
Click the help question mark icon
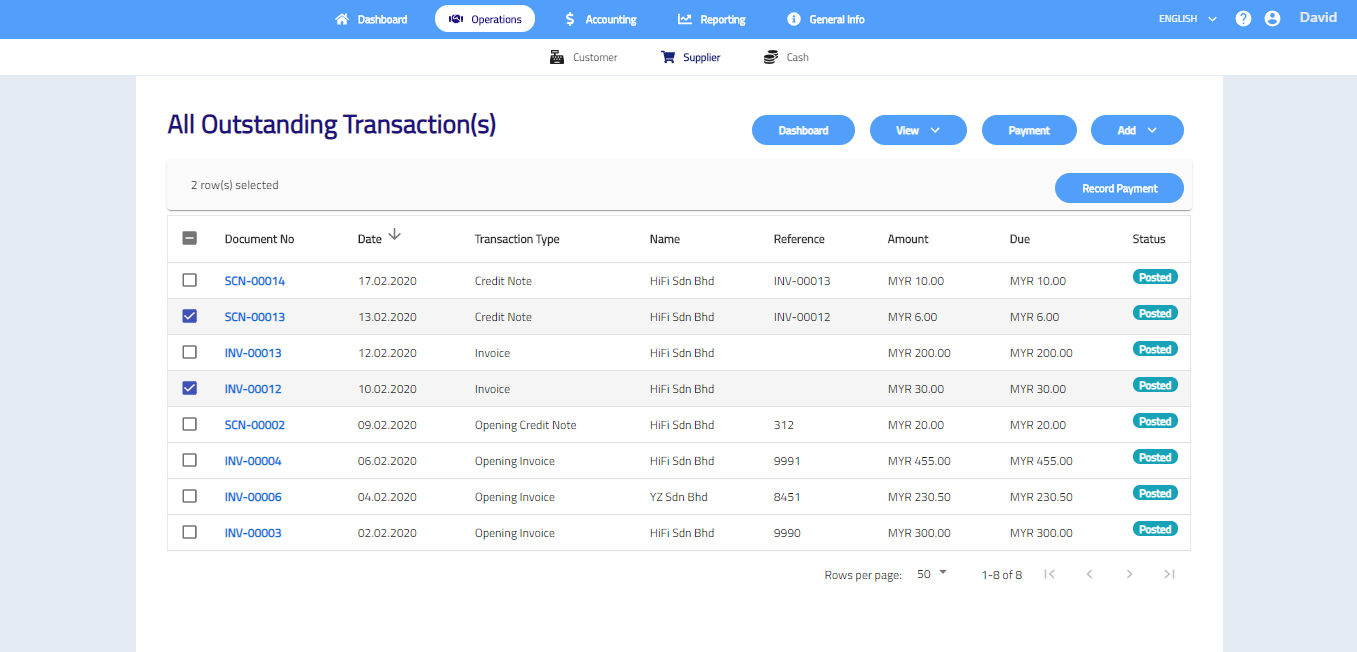click(x=1243, y=19)
